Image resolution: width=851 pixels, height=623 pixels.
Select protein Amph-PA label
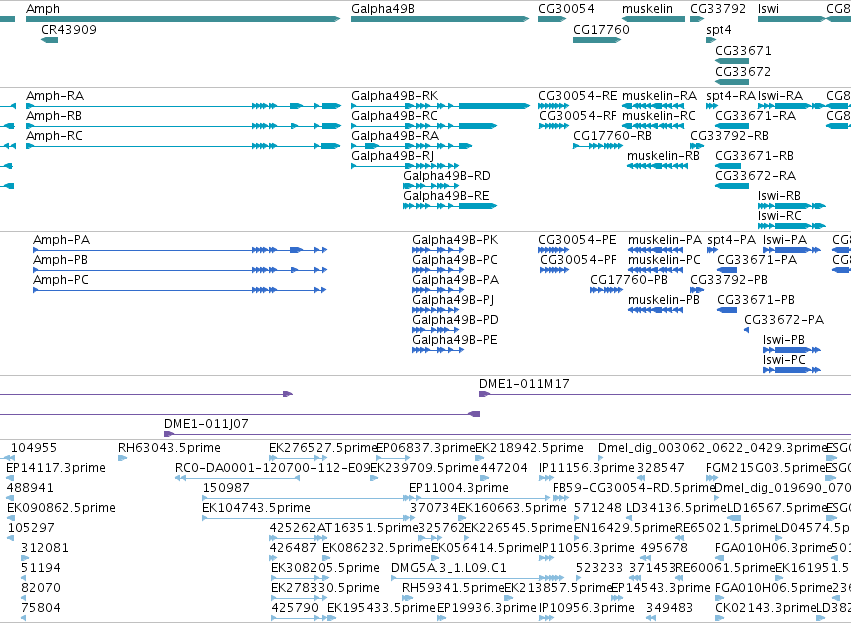coord(61,240)
